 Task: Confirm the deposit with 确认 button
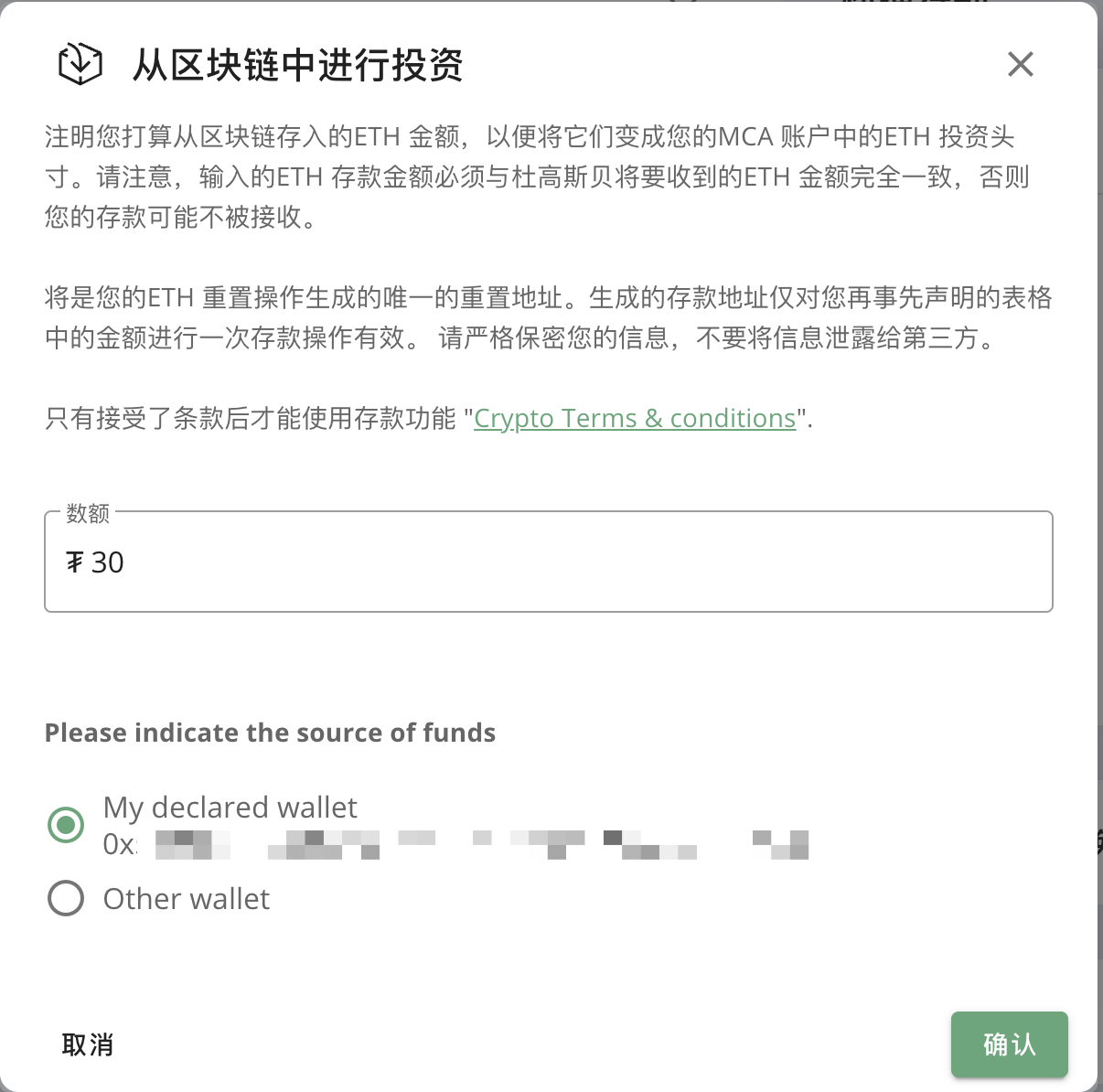(x=1010, y=1044)
